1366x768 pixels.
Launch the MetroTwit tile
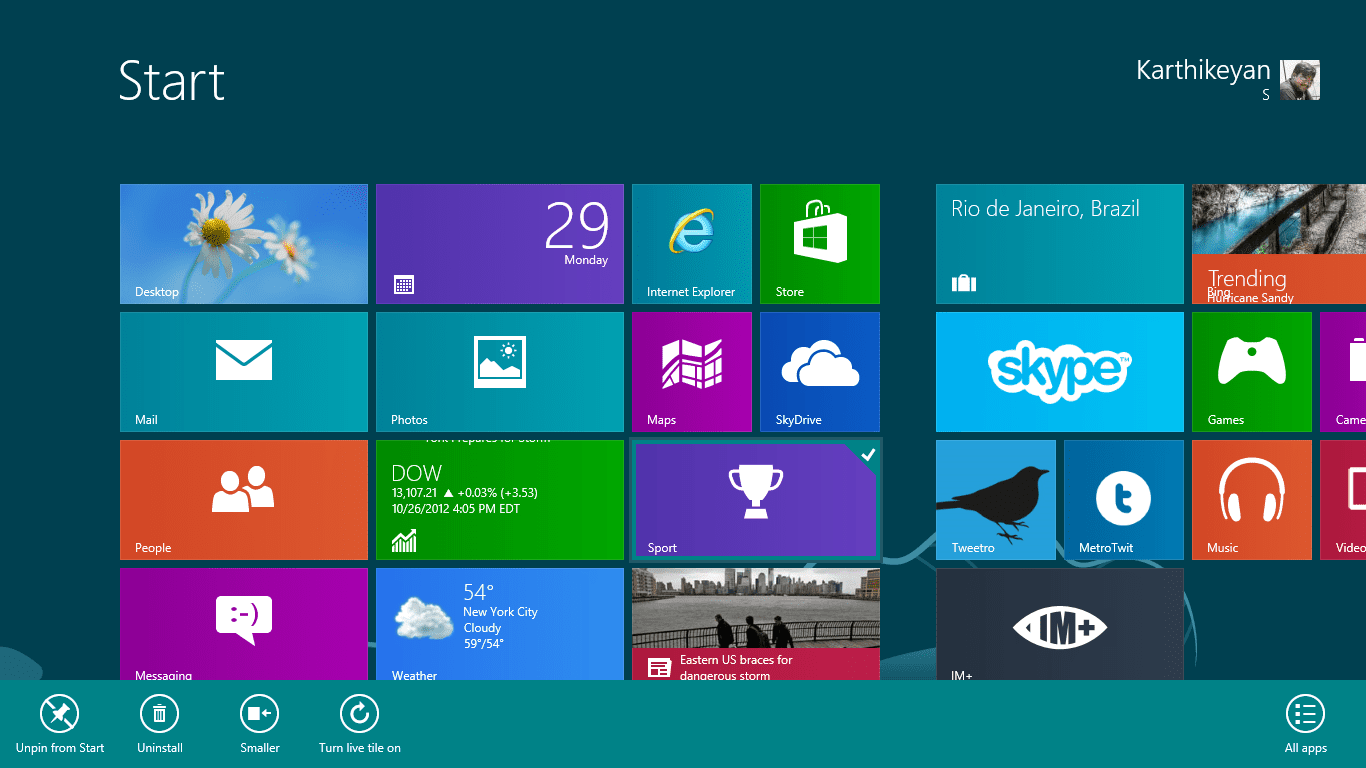(x=1124, y=500)
